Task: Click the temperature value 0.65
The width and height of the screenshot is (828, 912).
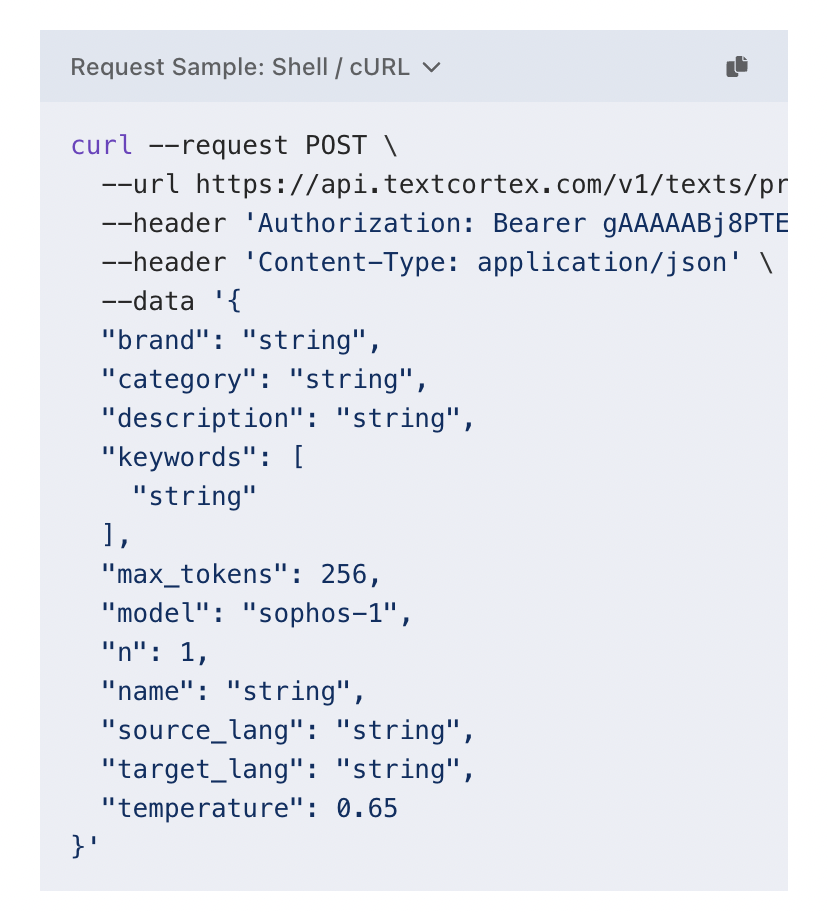Action: (x=366, y=808)
